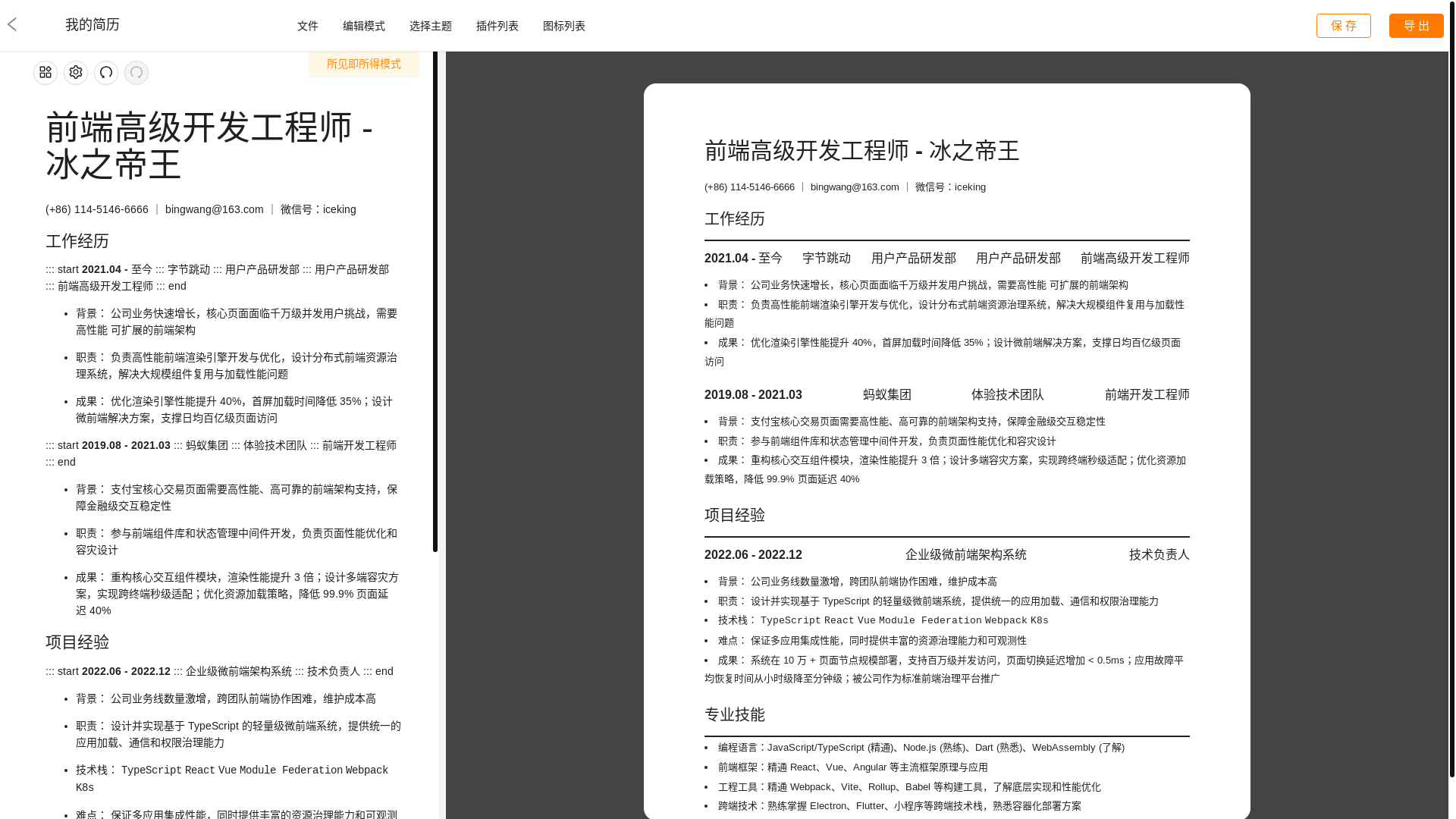The height and width of the screenshot is (819, 1456).
Task: Click preview project 企业级微前端架构系统
Action: pos(966,555)
